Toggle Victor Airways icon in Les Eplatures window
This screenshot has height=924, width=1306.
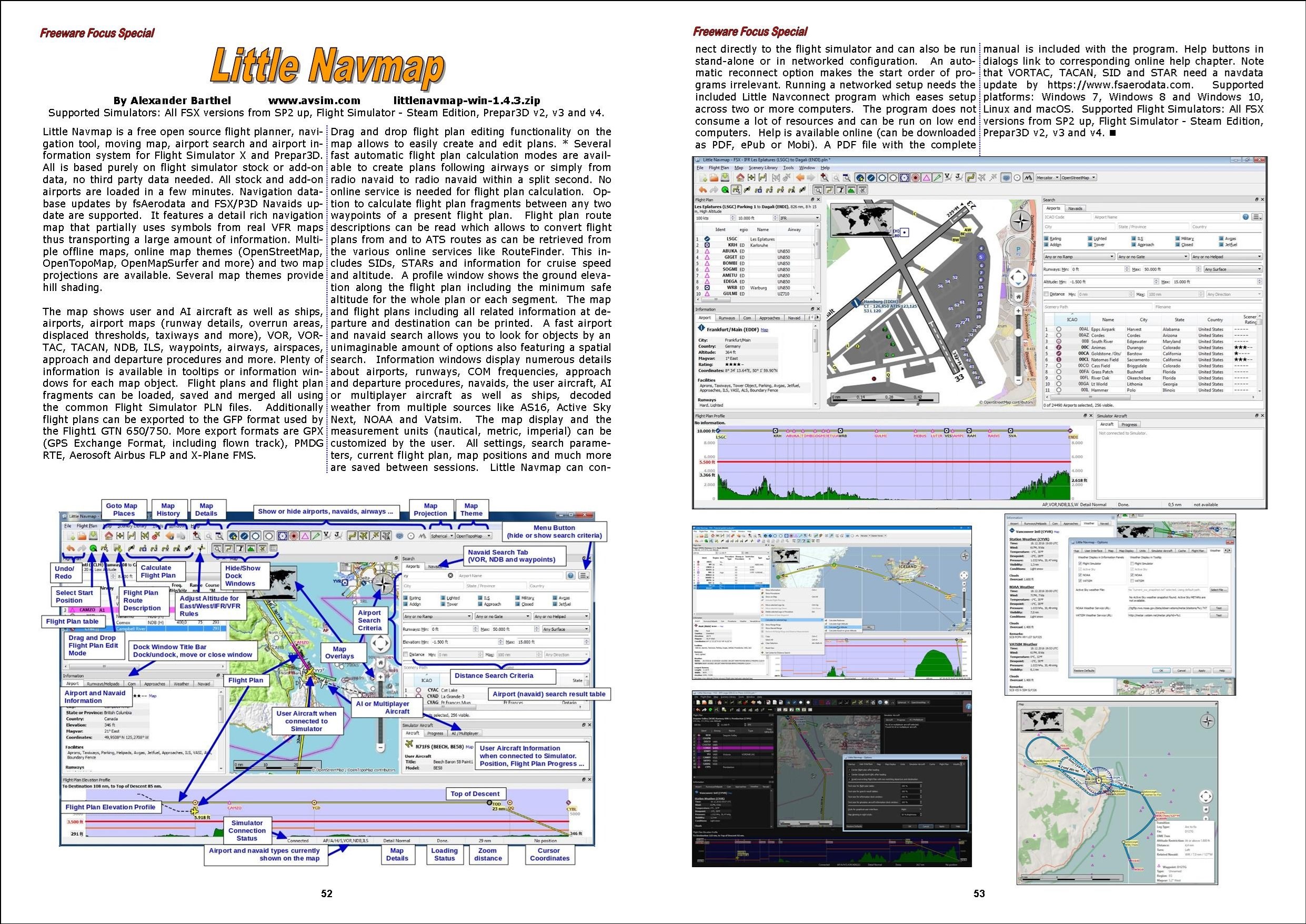[949, 177]
